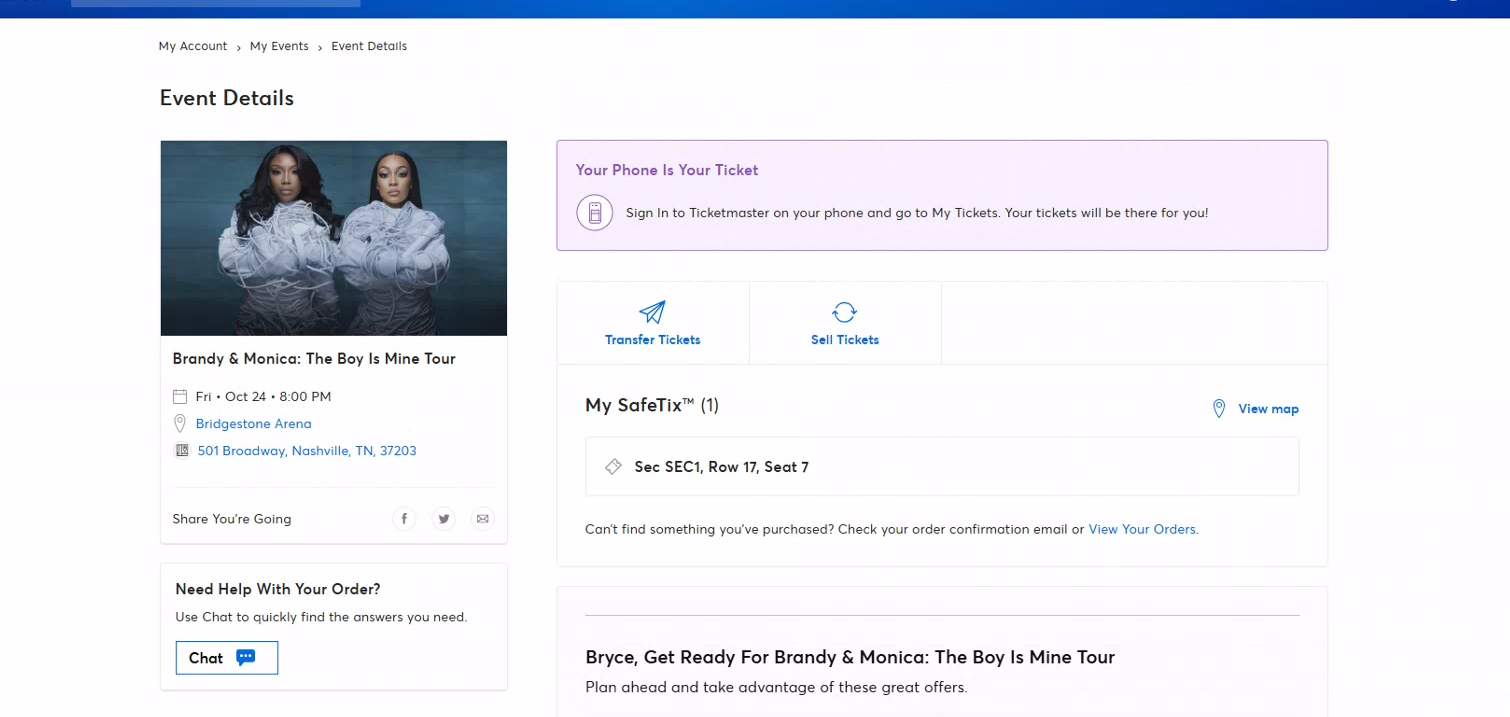
Task: Click the phone icon in ticket banner
Action: click(x=595, y=212)
